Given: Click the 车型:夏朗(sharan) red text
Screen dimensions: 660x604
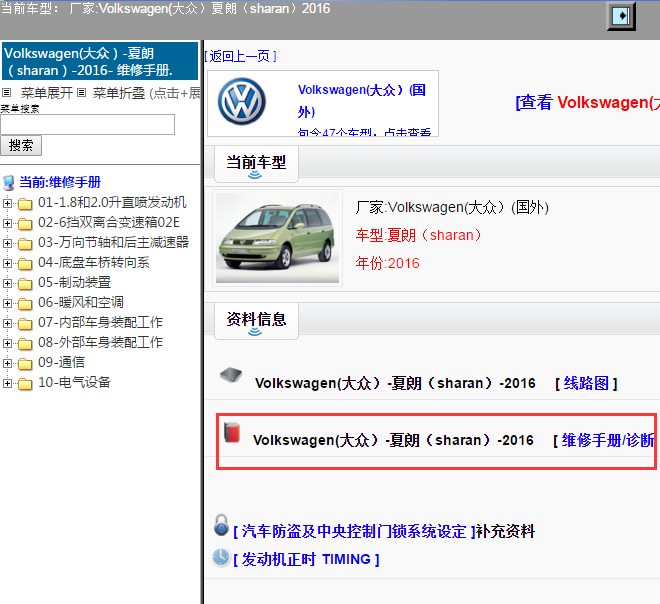Looking at the screenshot, I should tap(419, 235).
